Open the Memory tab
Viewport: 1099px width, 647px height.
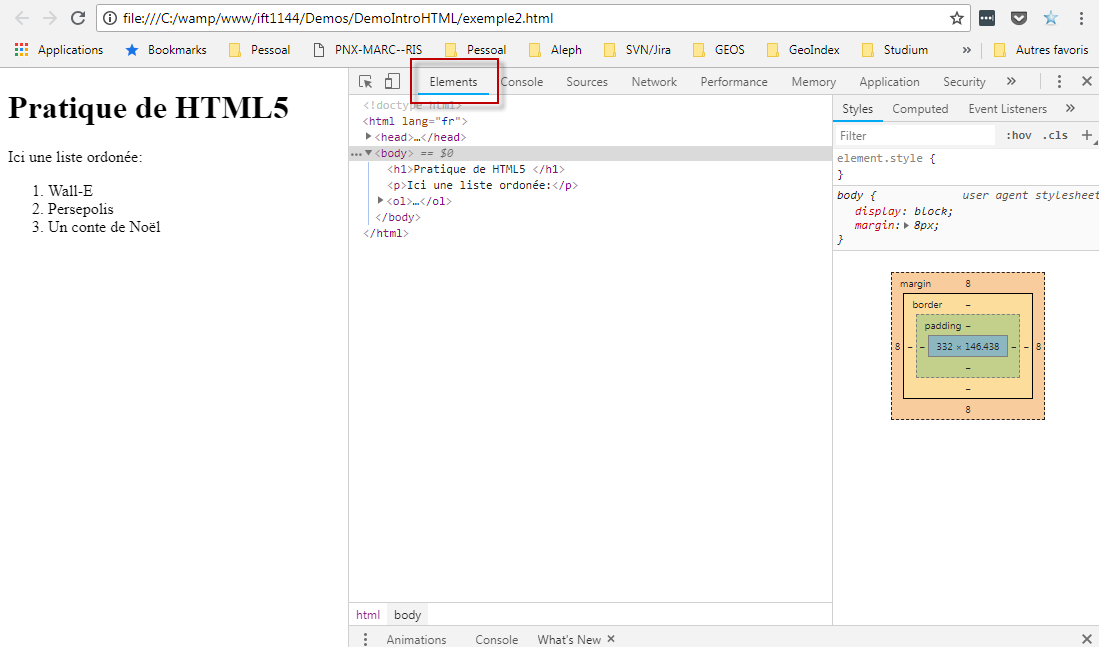coord(813,82)
